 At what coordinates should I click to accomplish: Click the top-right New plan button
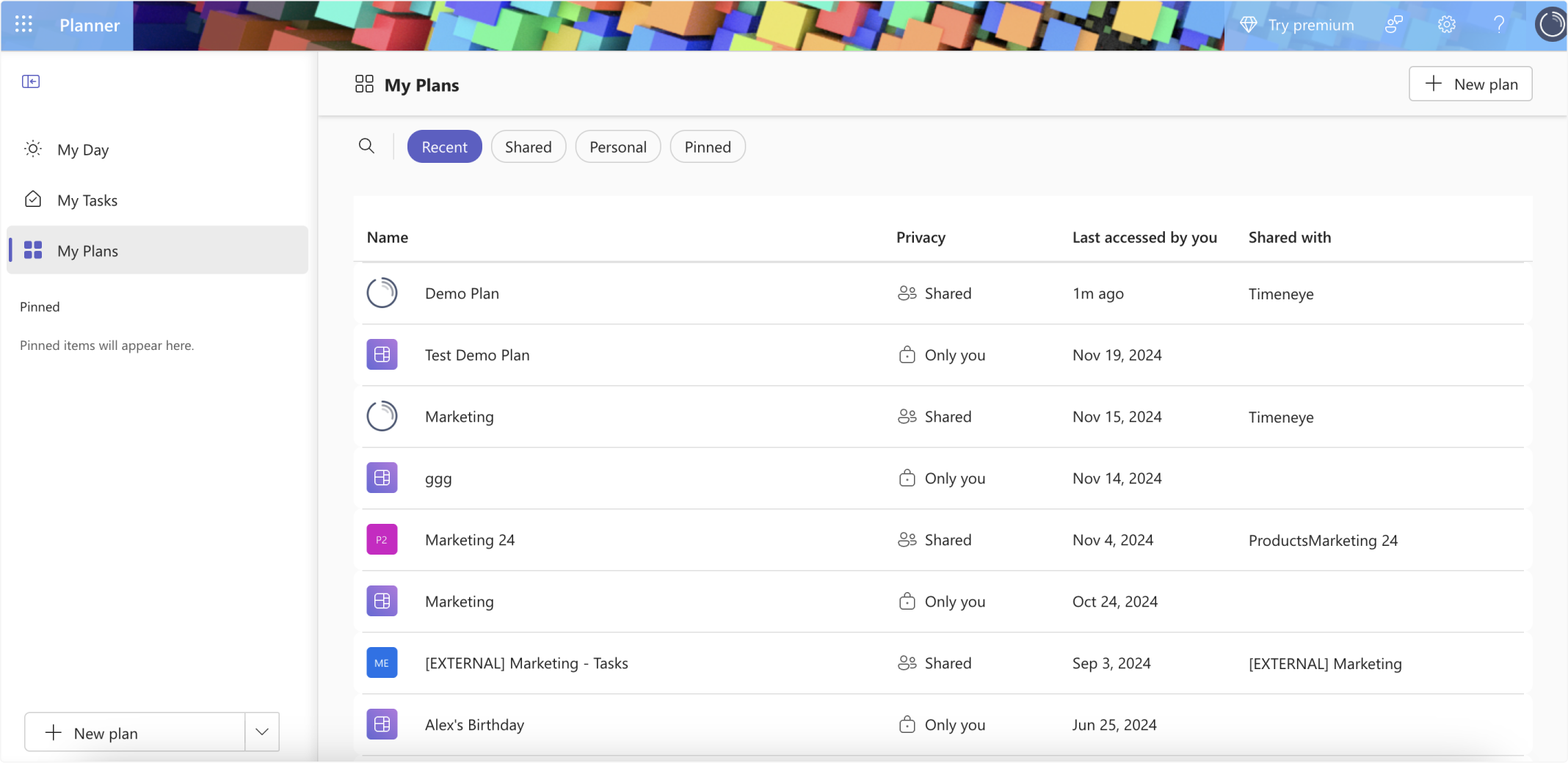(x=1470, y=84)
